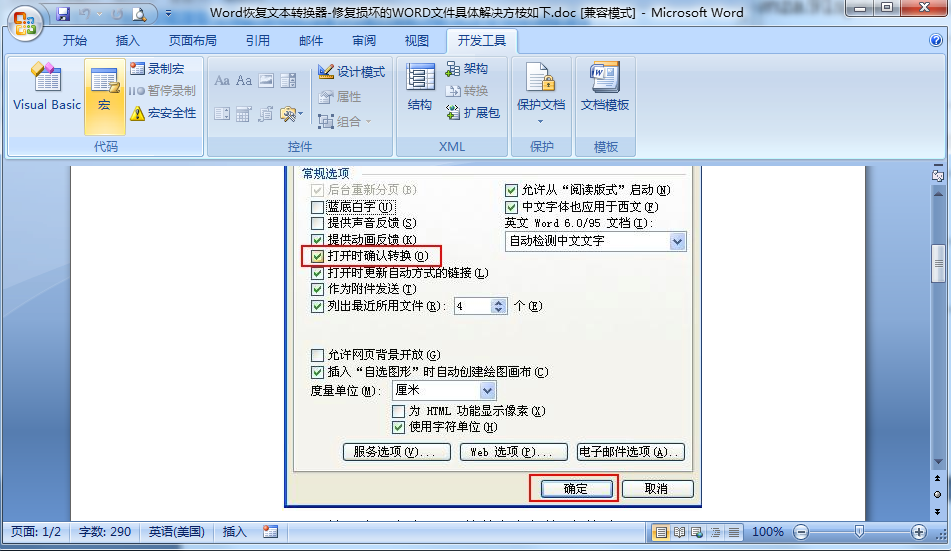The height and width of the screenshot is (551, 951).
Task: Expand Customize Quick Access Toolbar arrow
Action: pos(168,13)
